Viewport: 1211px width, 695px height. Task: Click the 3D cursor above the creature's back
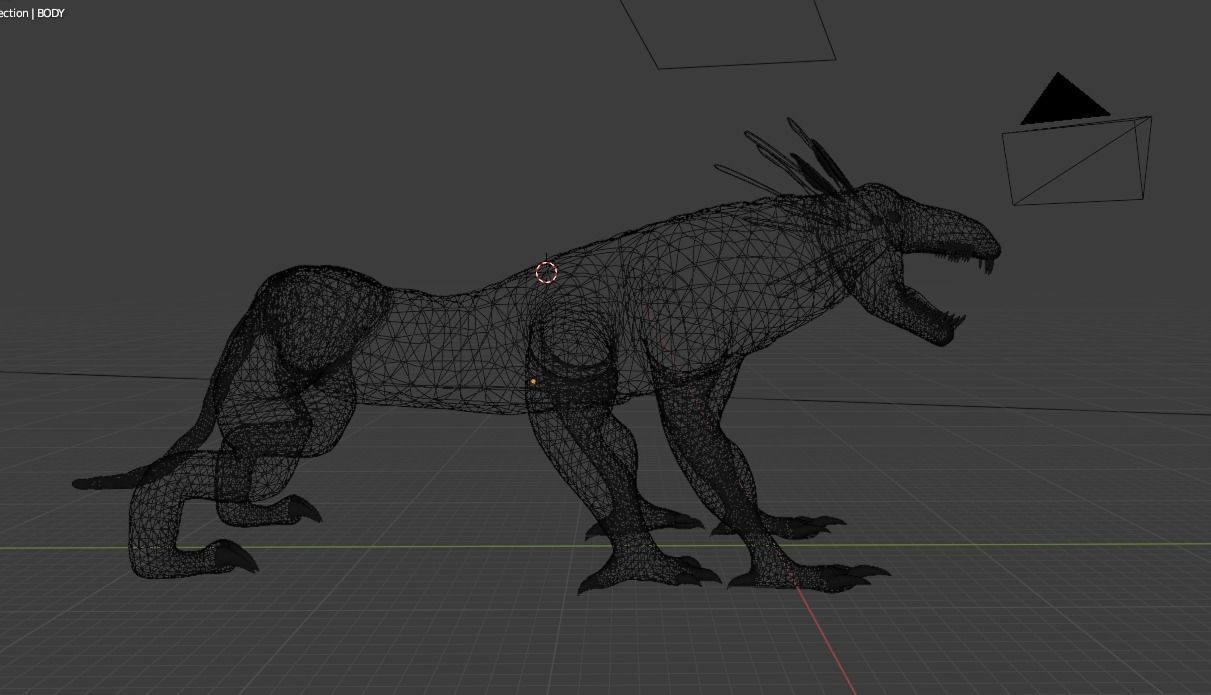coord(547,272)
